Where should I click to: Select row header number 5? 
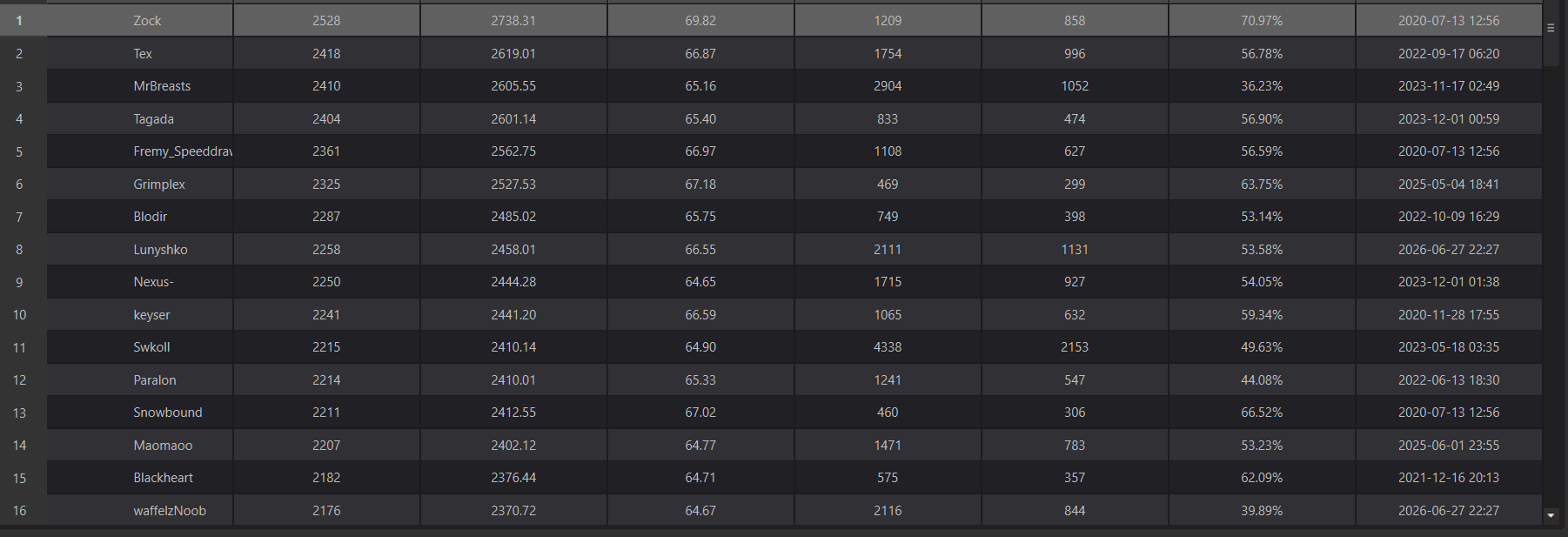tap(19, 151)
